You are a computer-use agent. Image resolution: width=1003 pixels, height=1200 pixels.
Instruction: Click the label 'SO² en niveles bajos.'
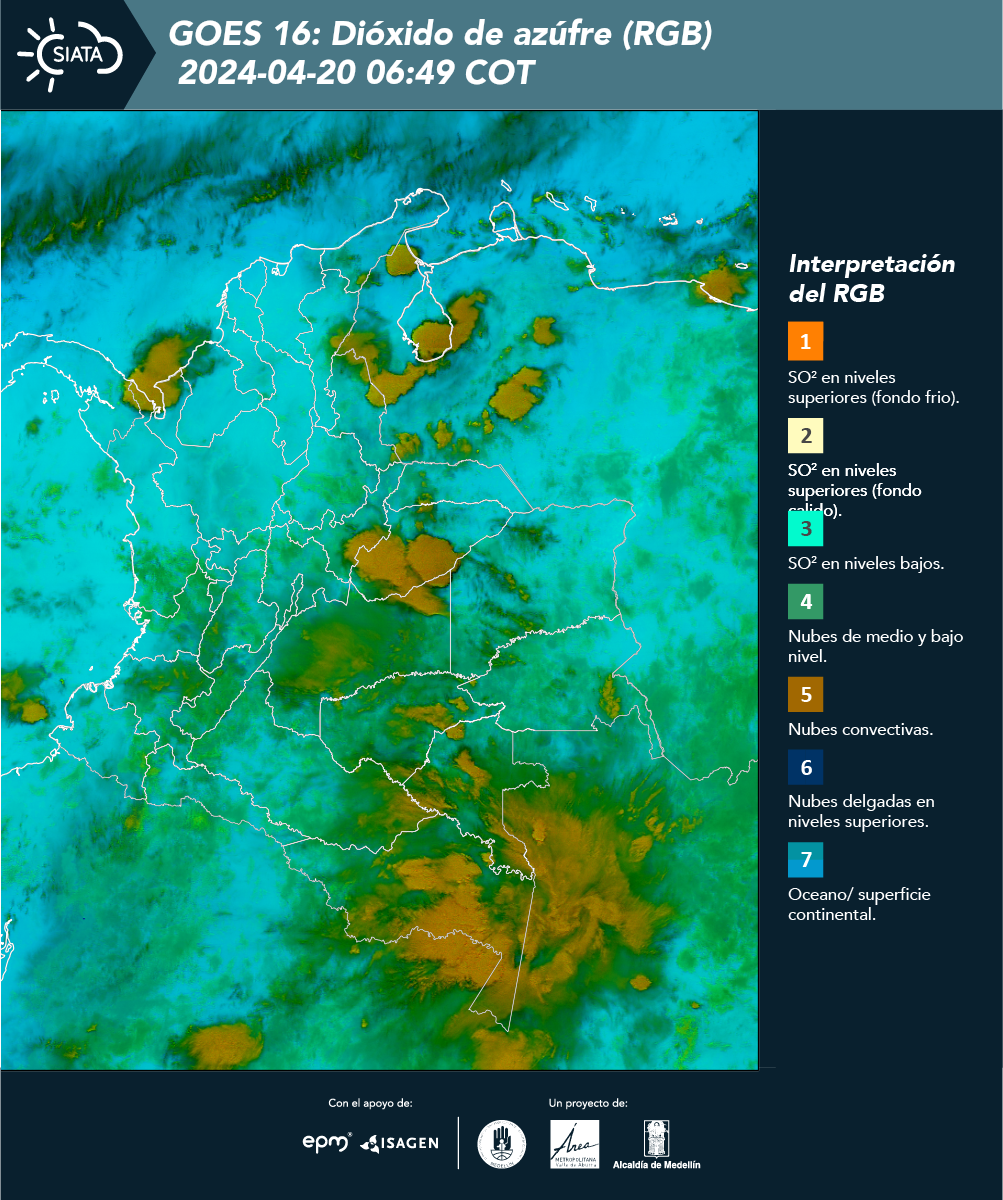(x=866, y=563)
